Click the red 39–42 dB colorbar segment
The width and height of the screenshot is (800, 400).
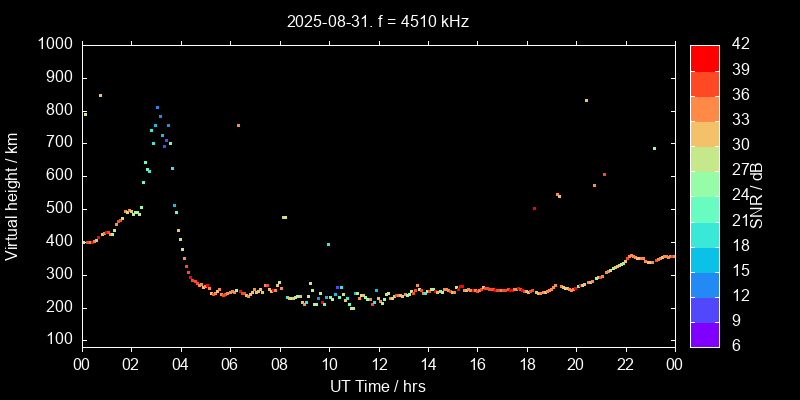tap(704, 58)
